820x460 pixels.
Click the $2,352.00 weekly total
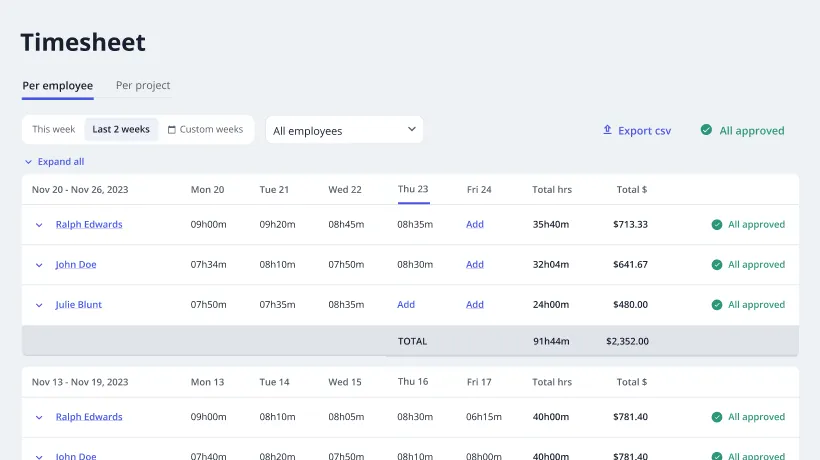pos(627,341)
